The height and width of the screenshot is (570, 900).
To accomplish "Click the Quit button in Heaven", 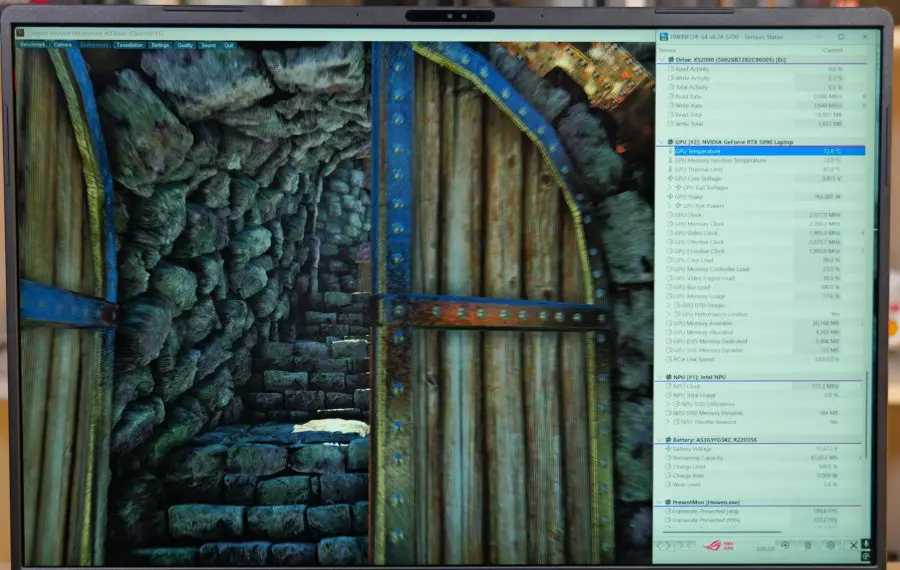I will (228, 45).
